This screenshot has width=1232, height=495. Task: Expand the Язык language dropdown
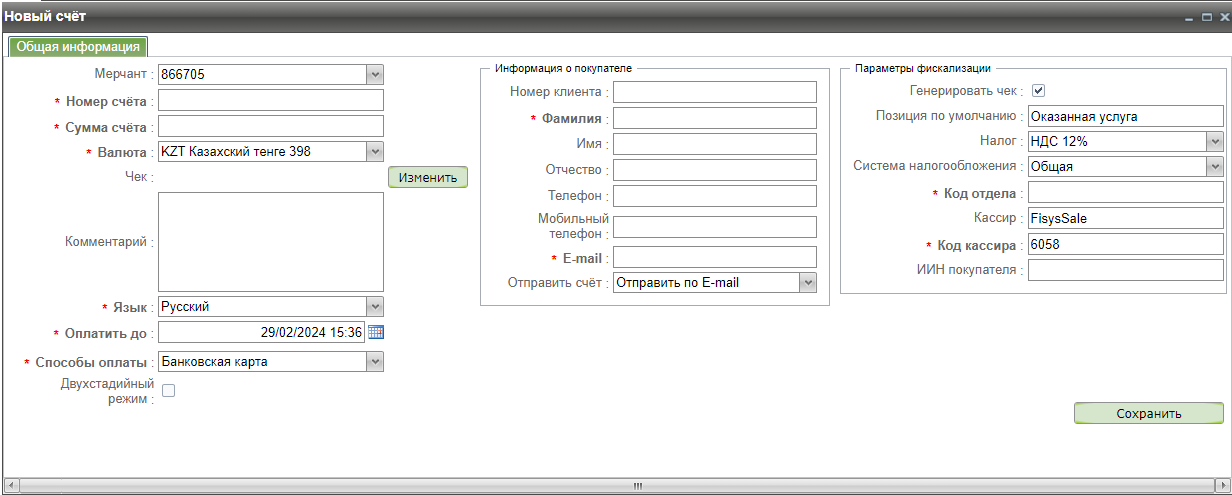[375, 307]
